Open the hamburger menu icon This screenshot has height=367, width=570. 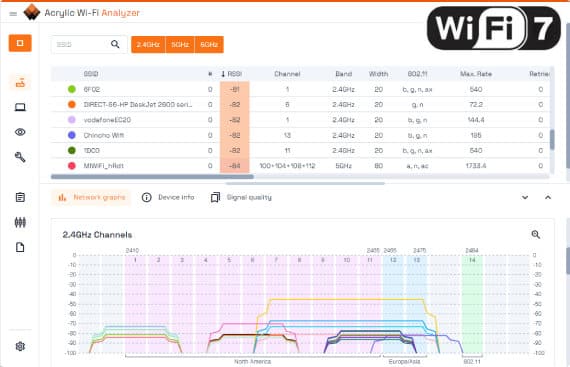click(x=13, y=14)
